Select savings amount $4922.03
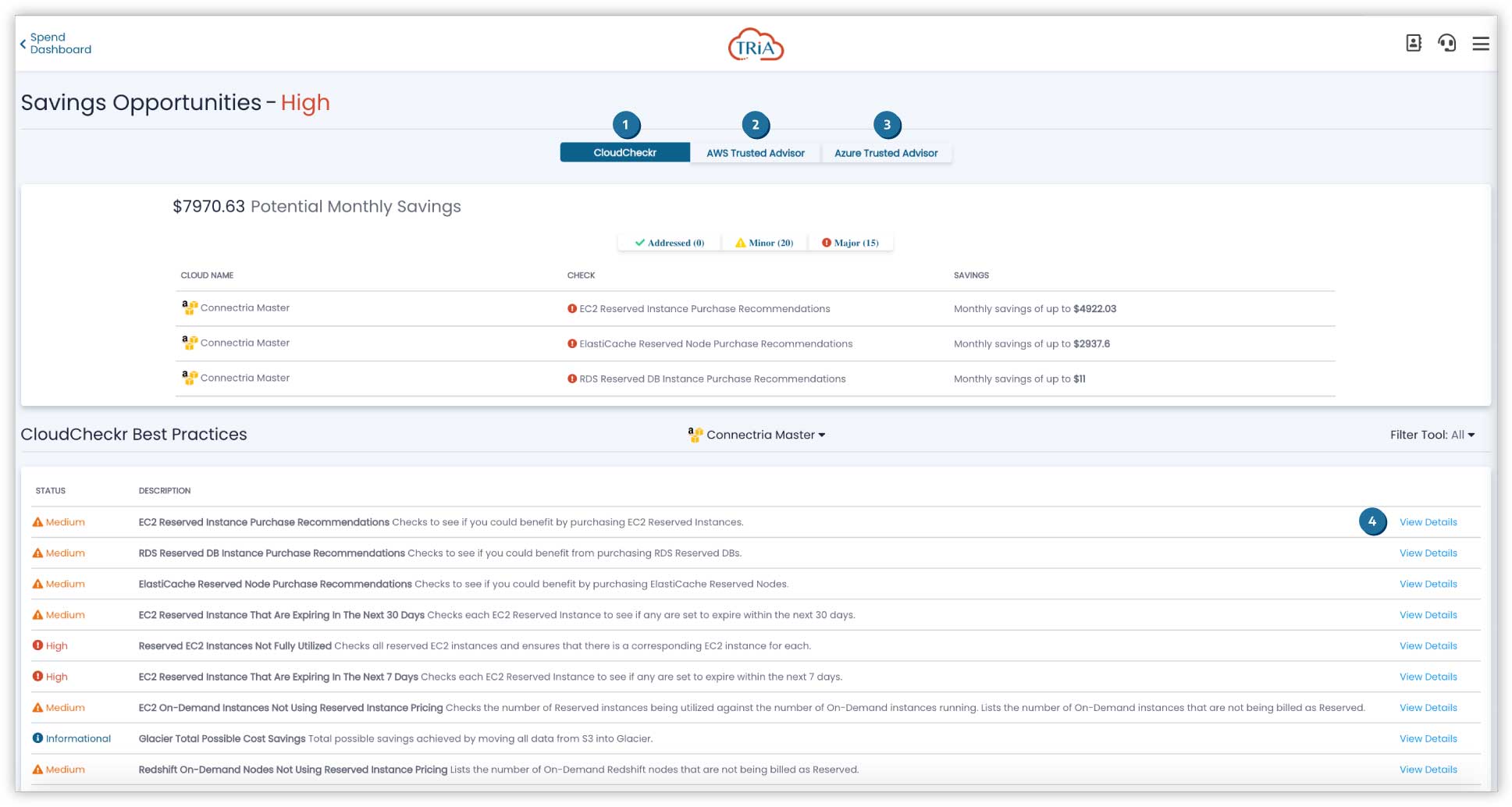This screenshot has height=807, width=1512. 1094,309
